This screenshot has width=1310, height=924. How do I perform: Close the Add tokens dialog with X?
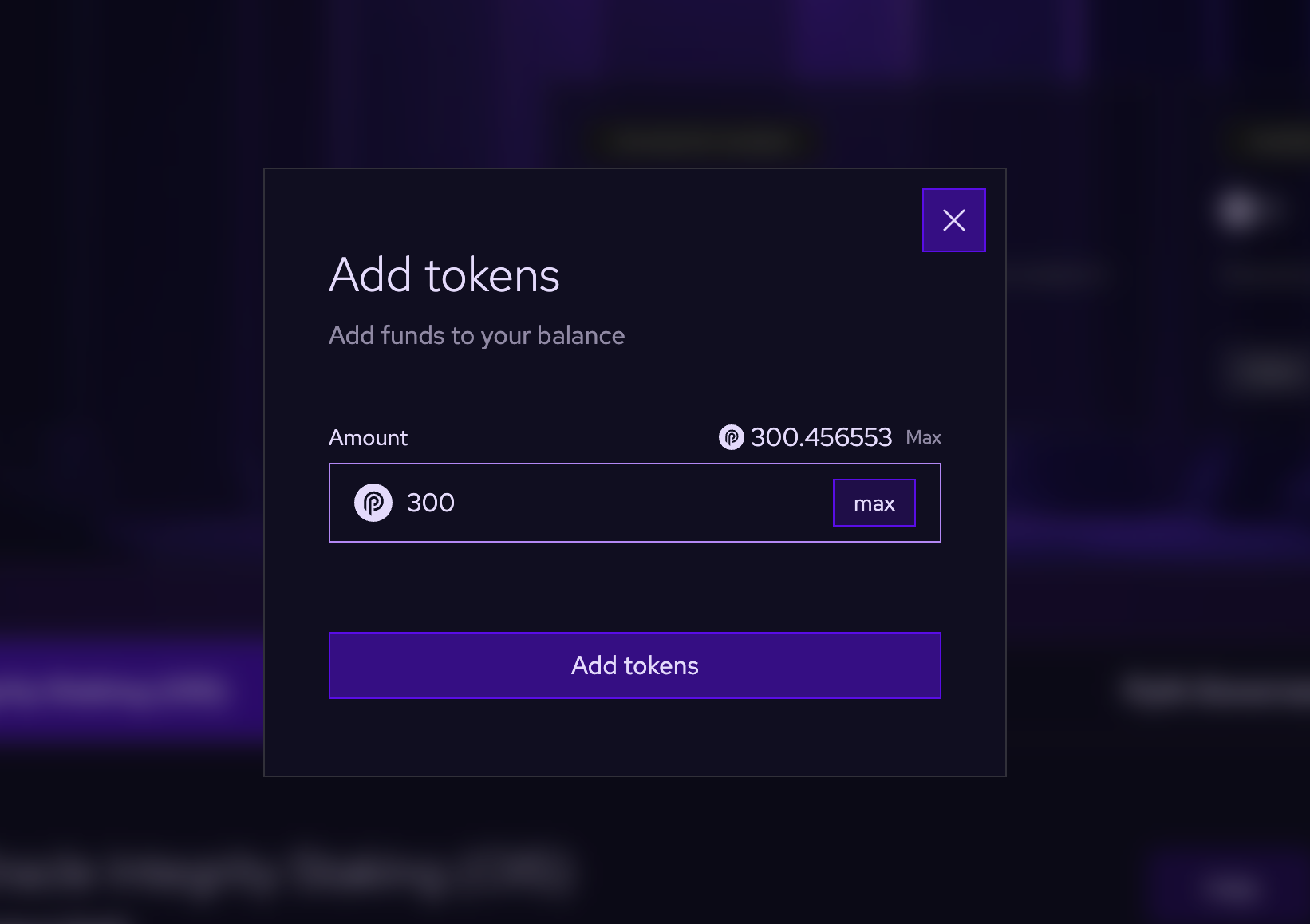click(953, 220)
